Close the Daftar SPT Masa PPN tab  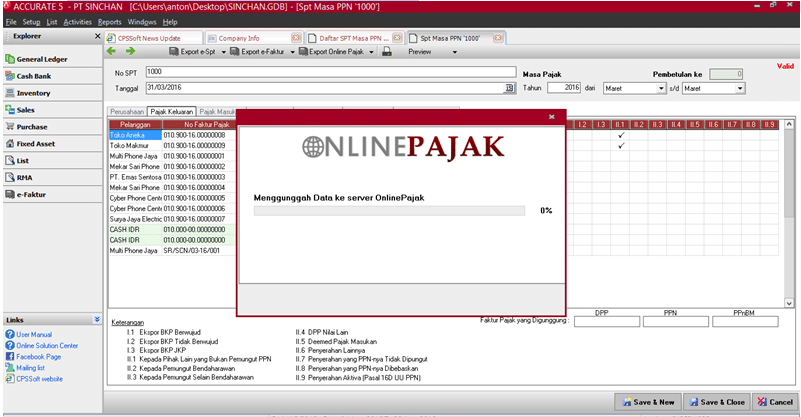pyautogui.click(x=397, y=38)
